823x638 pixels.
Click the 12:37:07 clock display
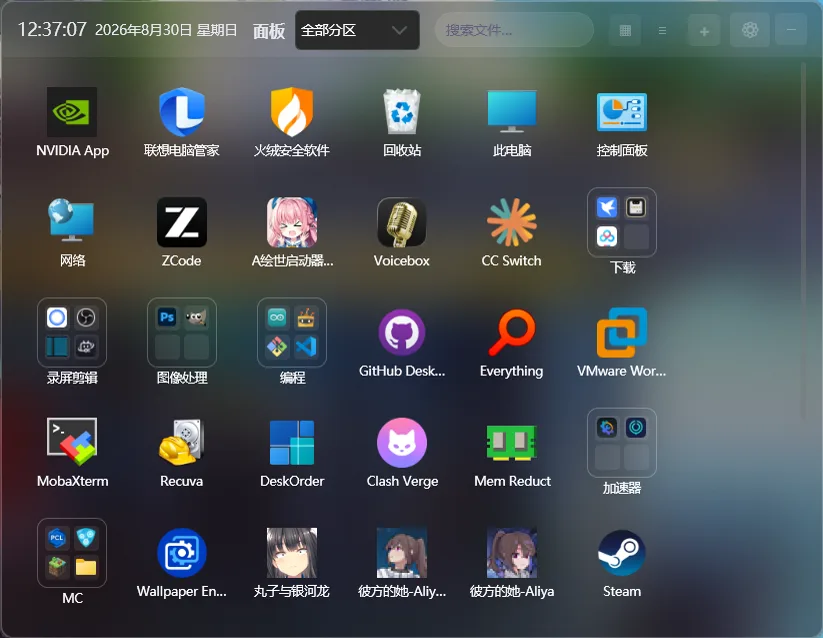click(x=52, y=29)
